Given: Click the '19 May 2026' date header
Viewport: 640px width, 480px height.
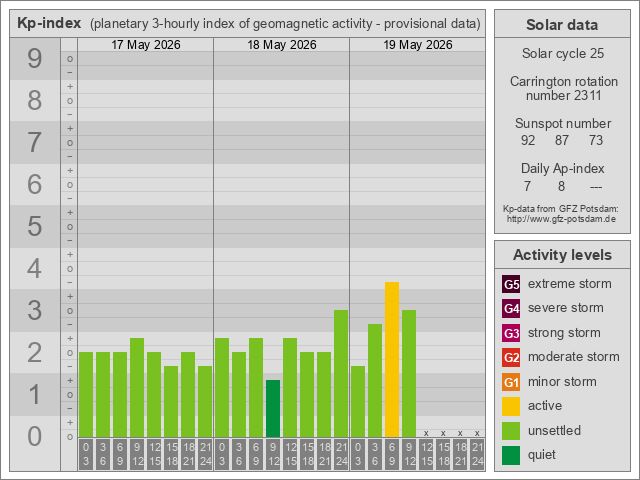Looking at the screenshot, I should (x=418, y=44).
